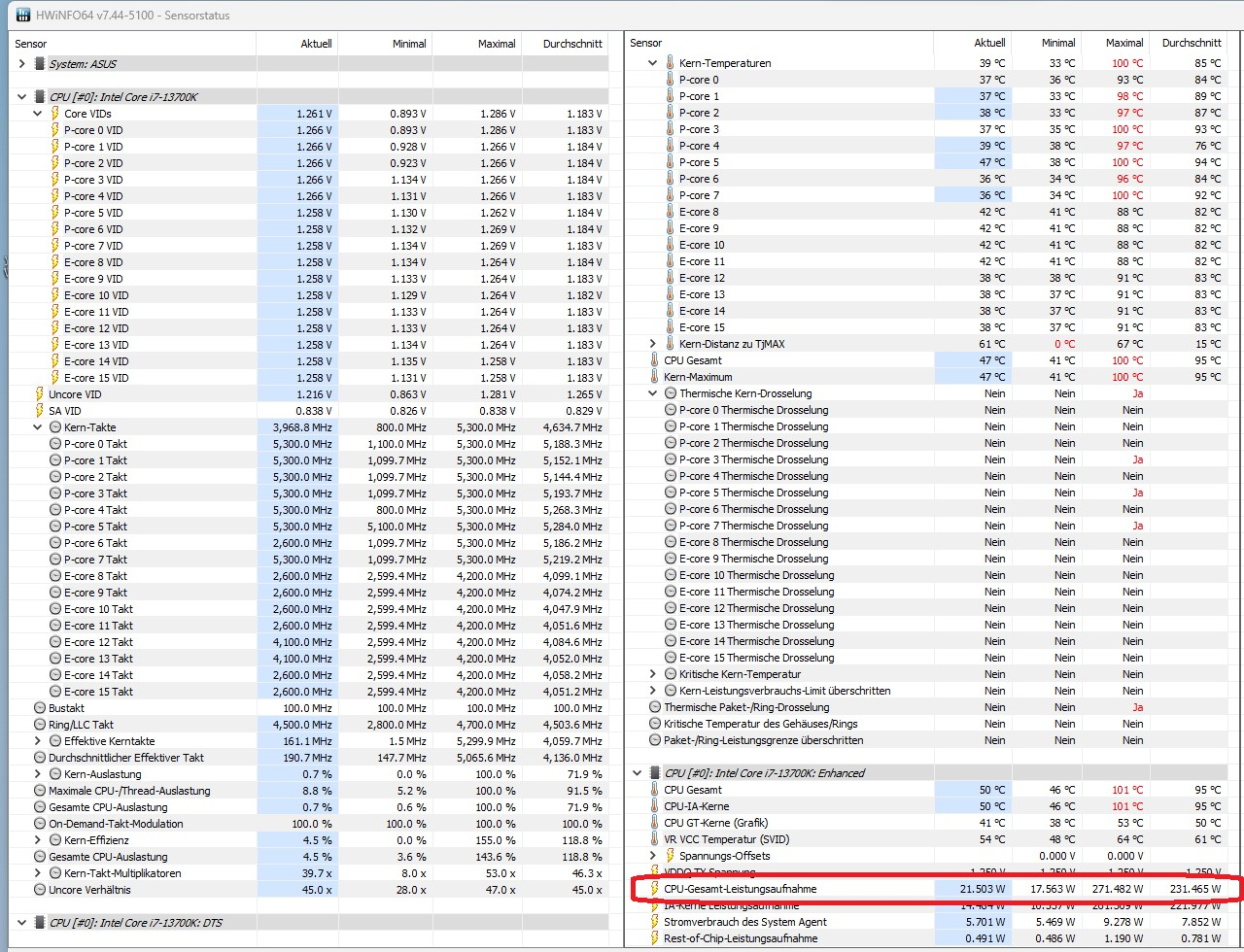Expand Kern-Leistungsverbrauchs-Limit überschritten row
1244x952 pixels.
pyautogui.click(x=653, y=691)
